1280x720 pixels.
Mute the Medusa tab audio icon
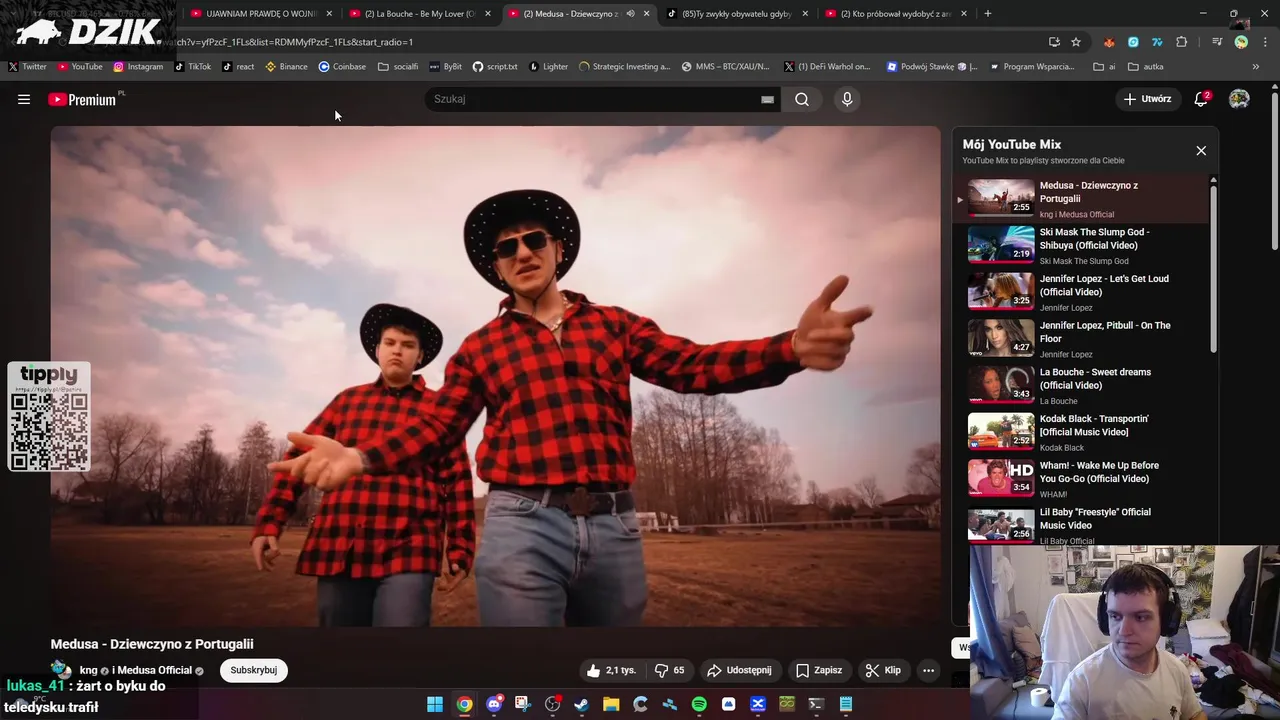click(630, 13)
